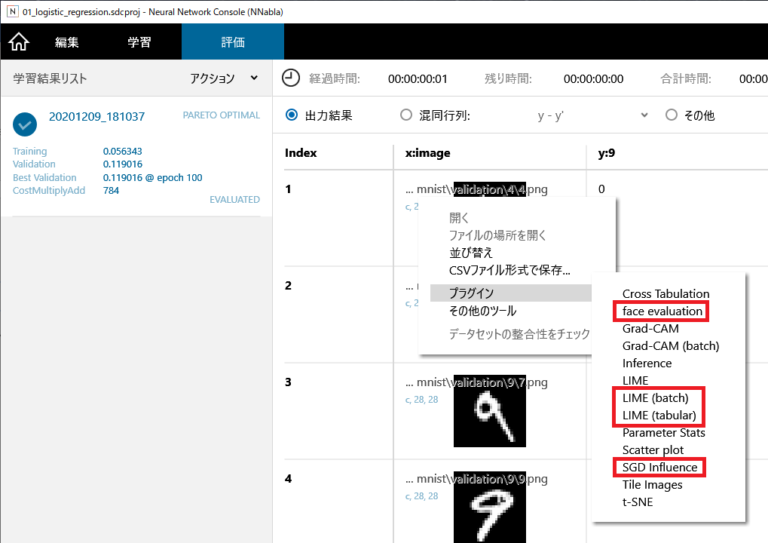Click index number 2 in the table
The image size is (768, 543).
click(288, 285)
